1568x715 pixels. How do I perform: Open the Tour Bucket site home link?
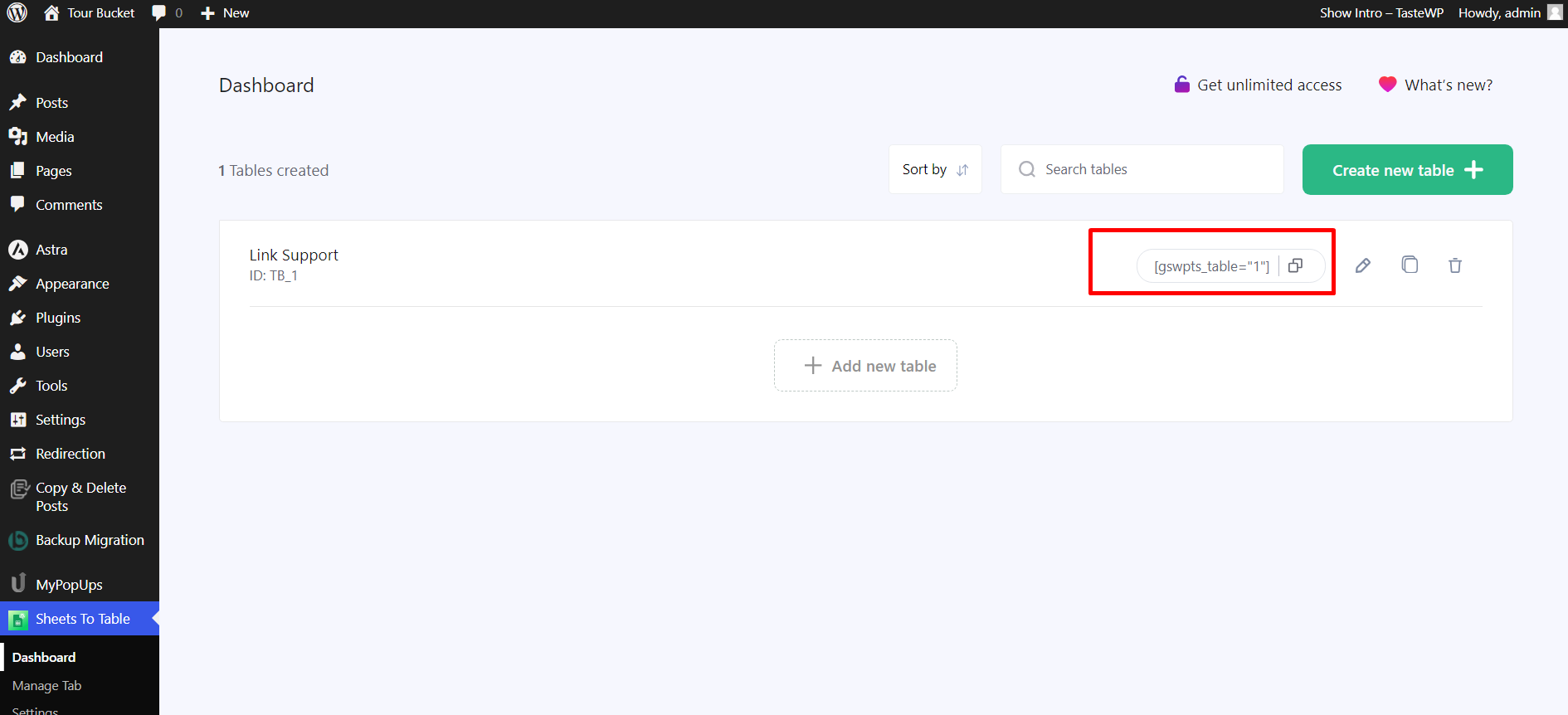[x=89, y=13]
